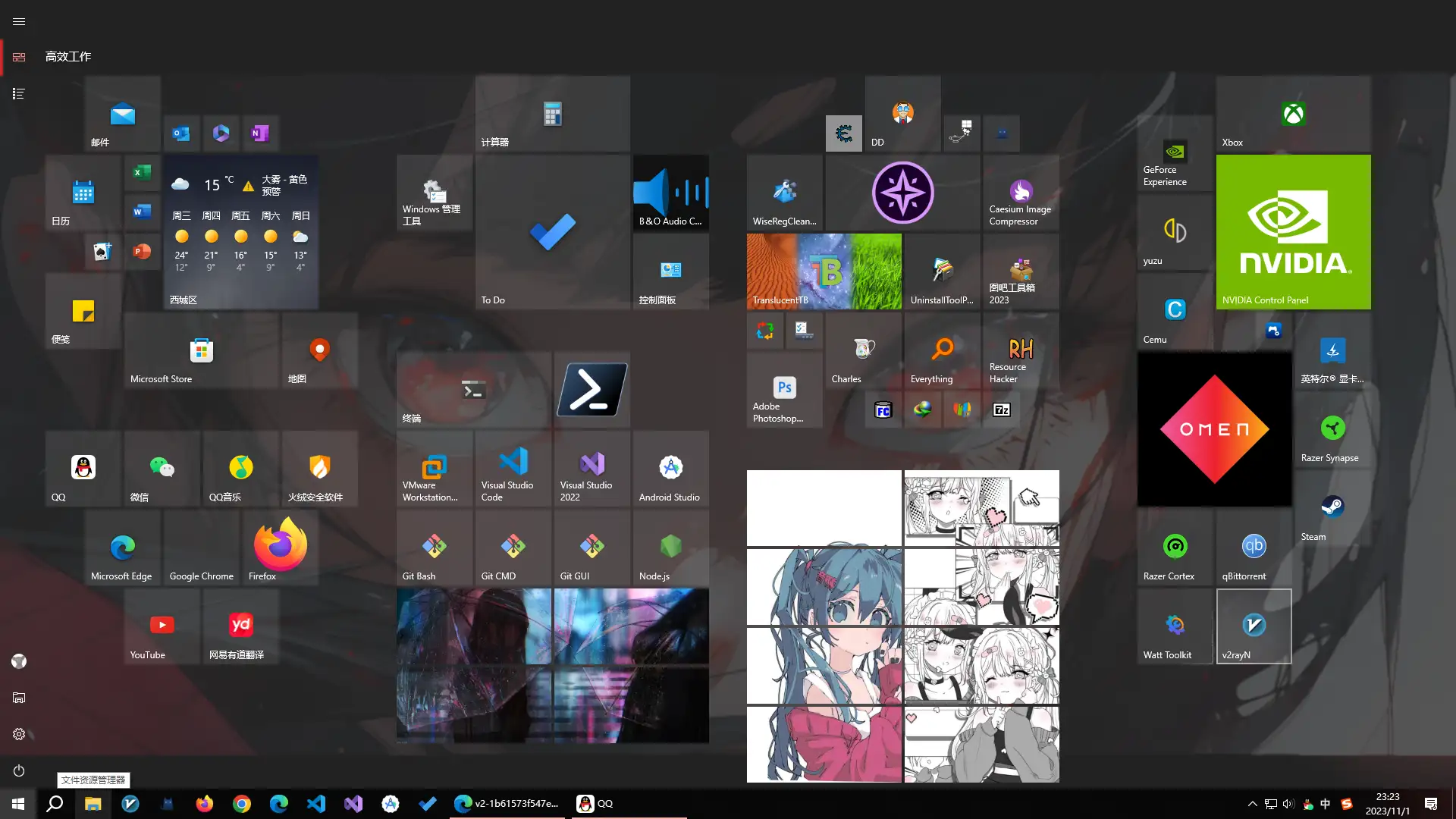Open the OMEN tile

point(1214,429)
